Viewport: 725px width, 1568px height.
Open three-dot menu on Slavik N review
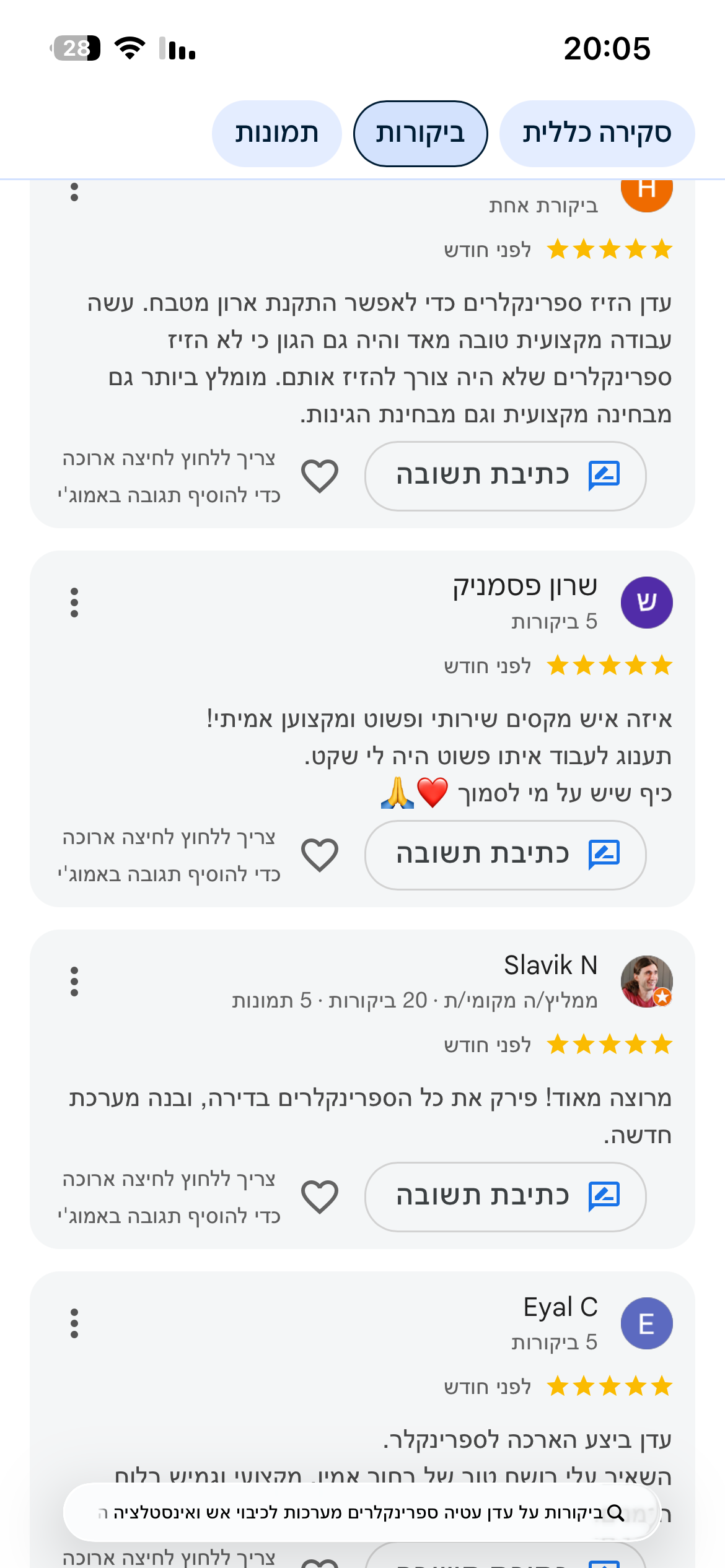[x=74, y=982]
